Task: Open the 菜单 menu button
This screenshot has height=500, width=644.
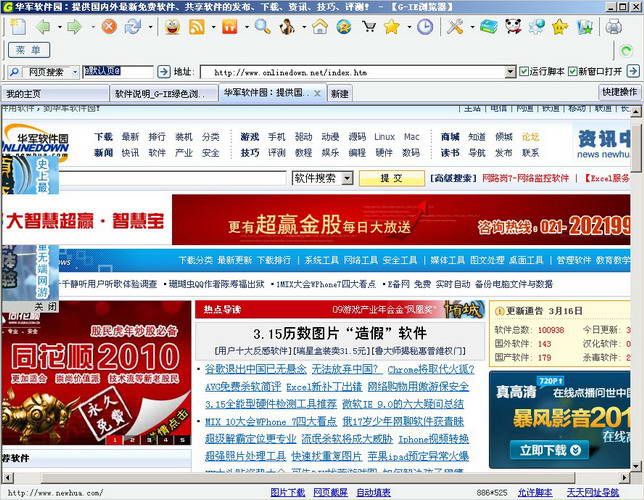Action: pos(29,50)
